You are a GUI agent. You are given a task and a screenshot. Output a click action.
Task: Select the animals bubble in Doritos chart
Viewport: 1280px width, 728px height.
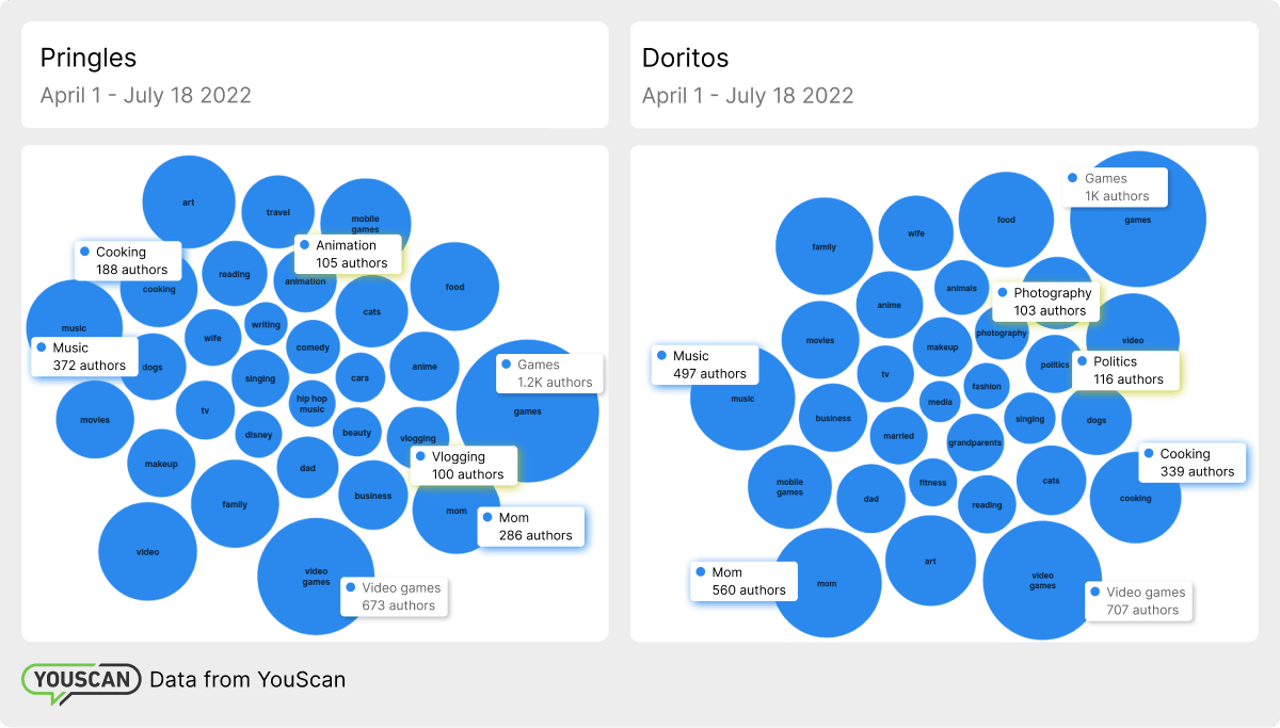[961, 288]
